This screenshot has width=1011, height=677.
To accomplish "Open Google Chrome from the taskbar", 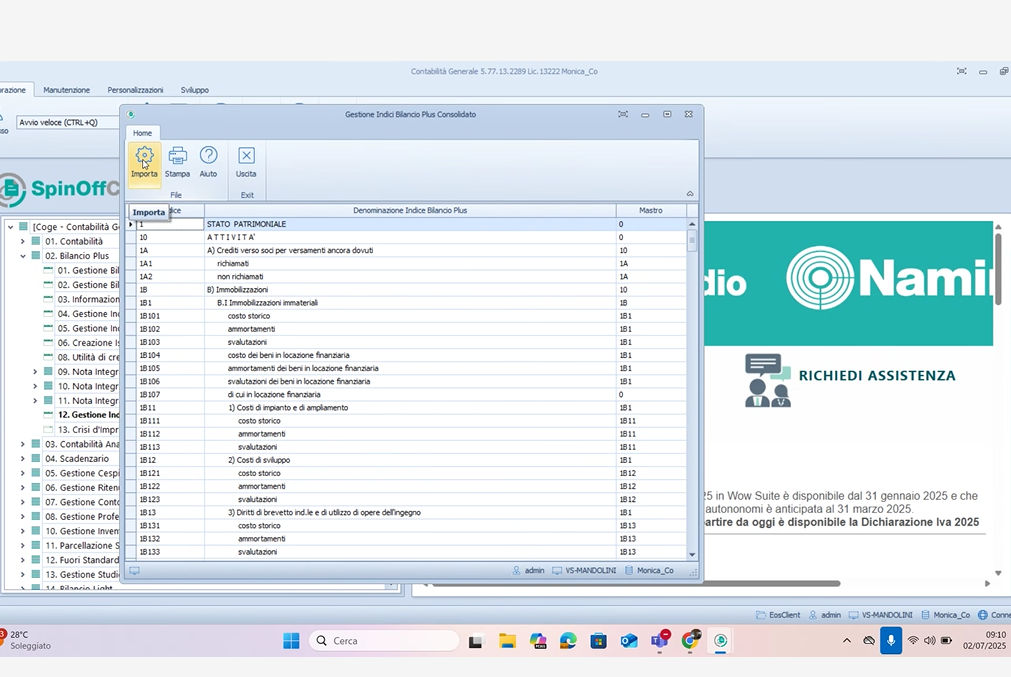I will point(690,640).
